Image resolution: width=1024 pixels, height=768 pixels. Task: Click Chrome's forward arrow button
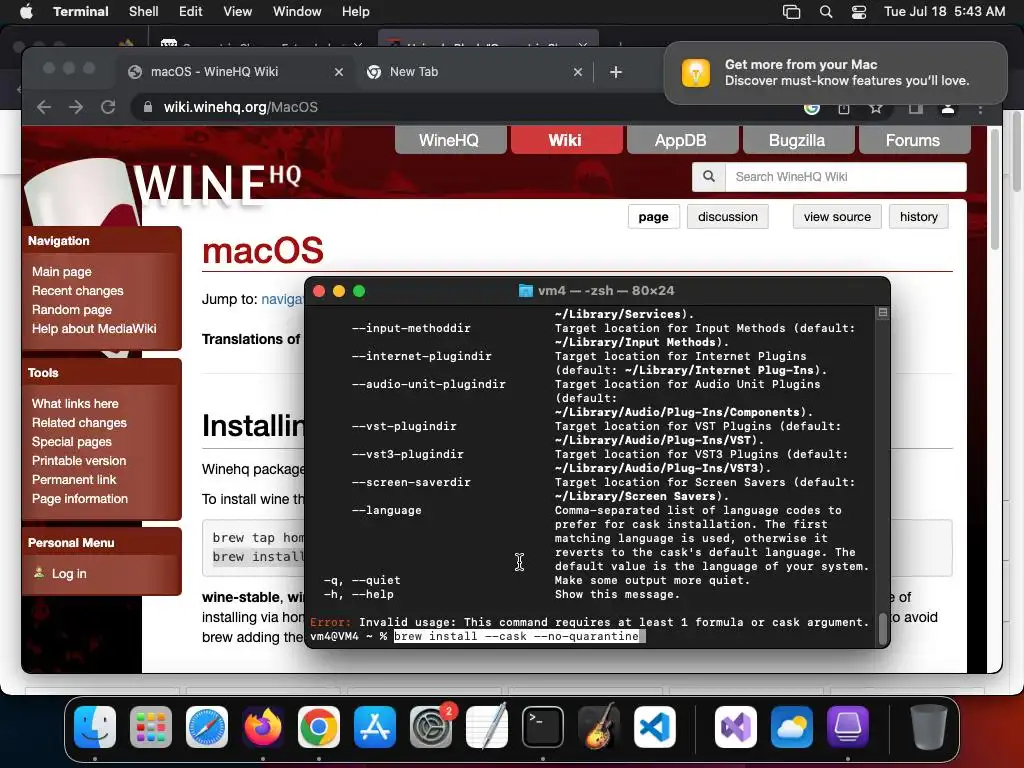(x=76, y=107)
